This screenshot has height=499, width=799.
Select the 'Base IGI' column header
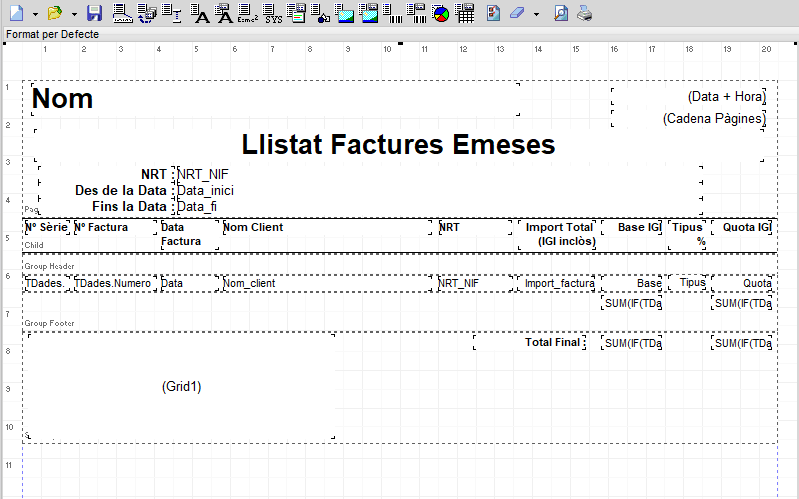click(632, 227)
